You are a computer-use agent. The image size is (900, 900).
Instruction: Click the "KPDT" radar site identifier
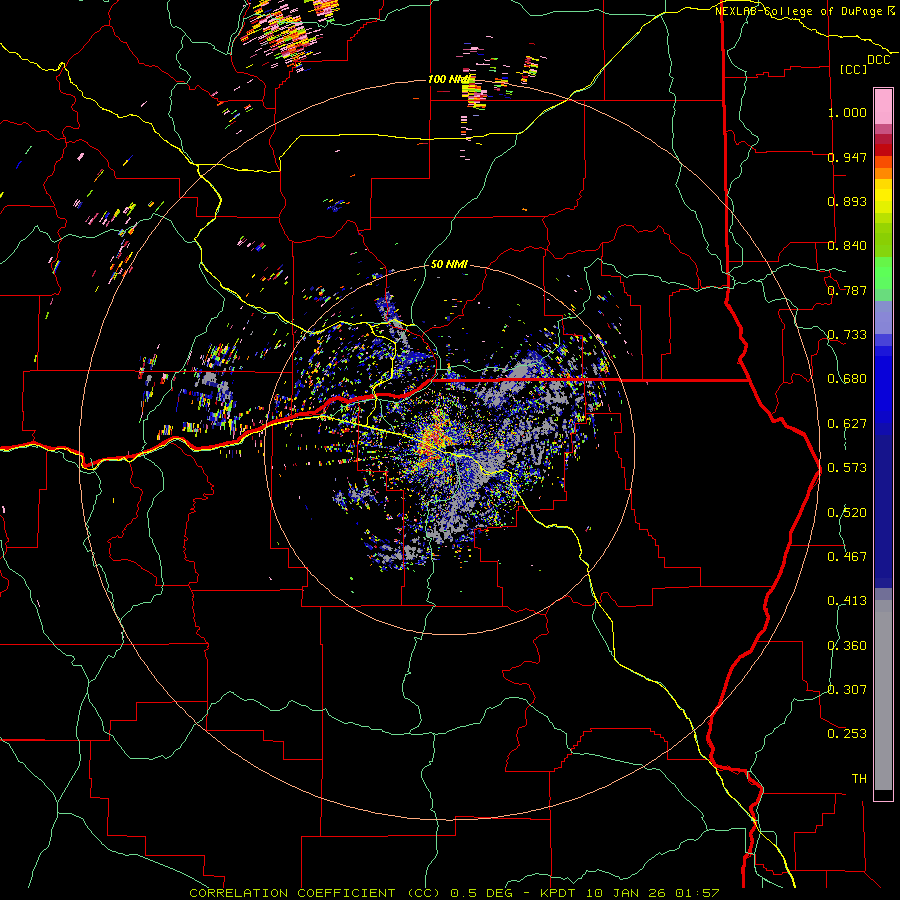pos(560,893)
